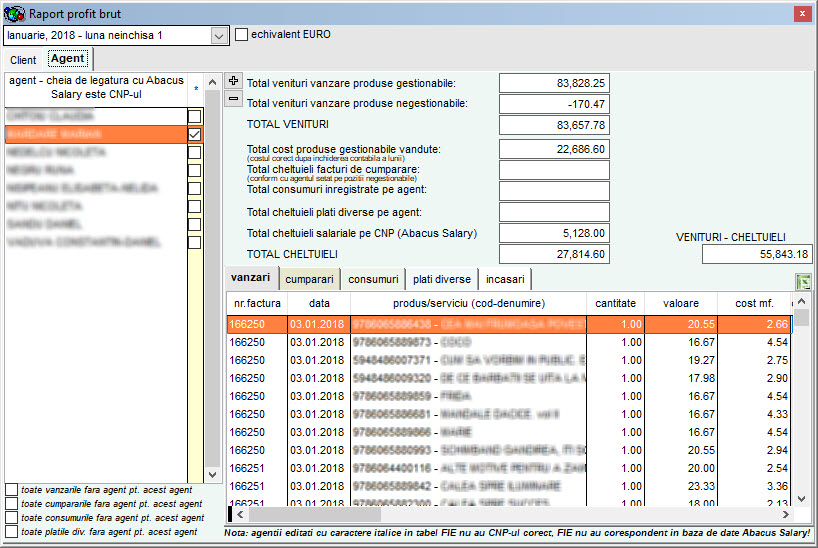Viewport: 818px width, 548px height.
Task: Click the asterisk column header in agent list
Action: (196, 89)
